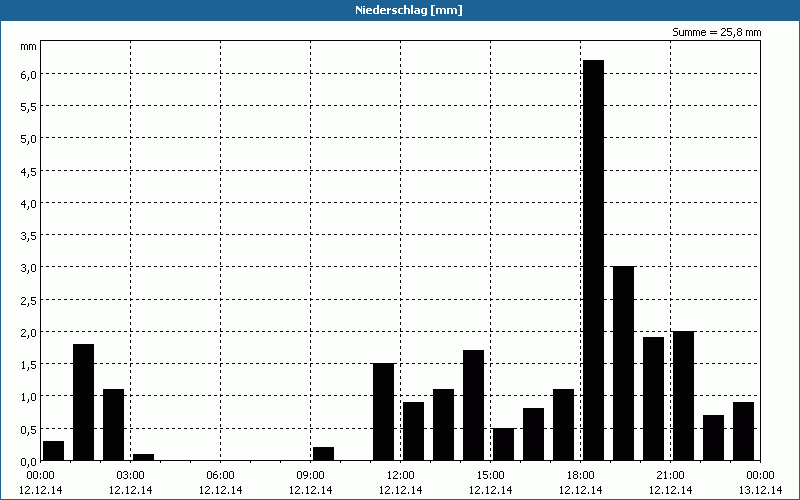The height and width of the screenshot is (500, 800).
Task: Click the '4,0' y-axis label
Action: [30, 204]
